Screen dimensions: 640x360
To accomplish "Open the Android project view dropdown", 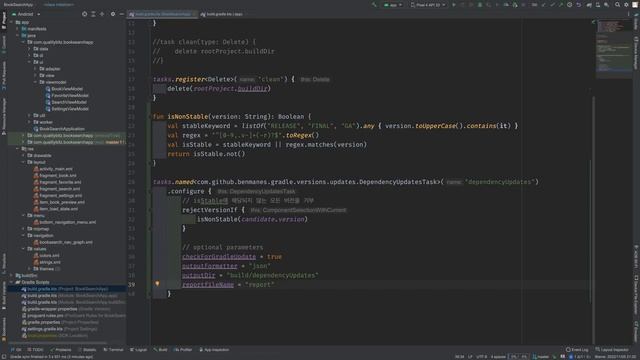I will [26, 14].
